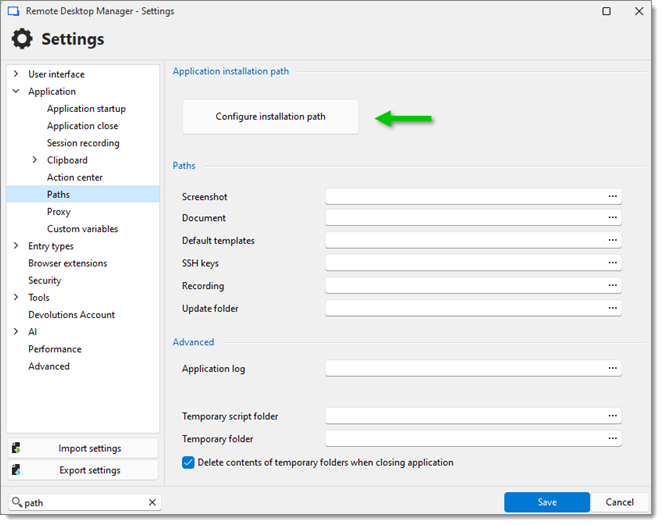
Task: Open Advanced settings in tree
Action: point(49,366)
